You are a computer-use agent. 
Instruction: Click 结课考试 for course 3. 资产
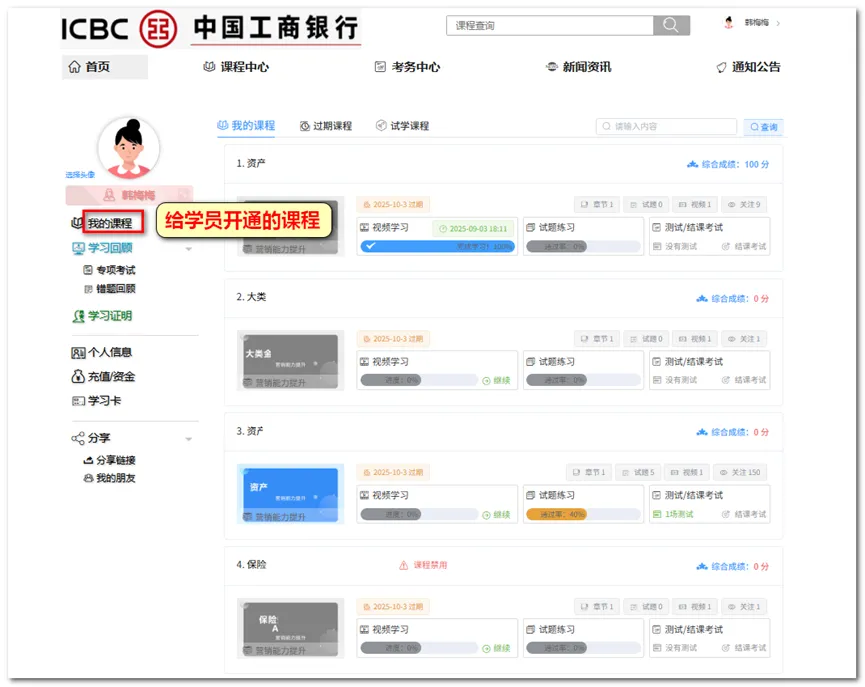(745, 514)
